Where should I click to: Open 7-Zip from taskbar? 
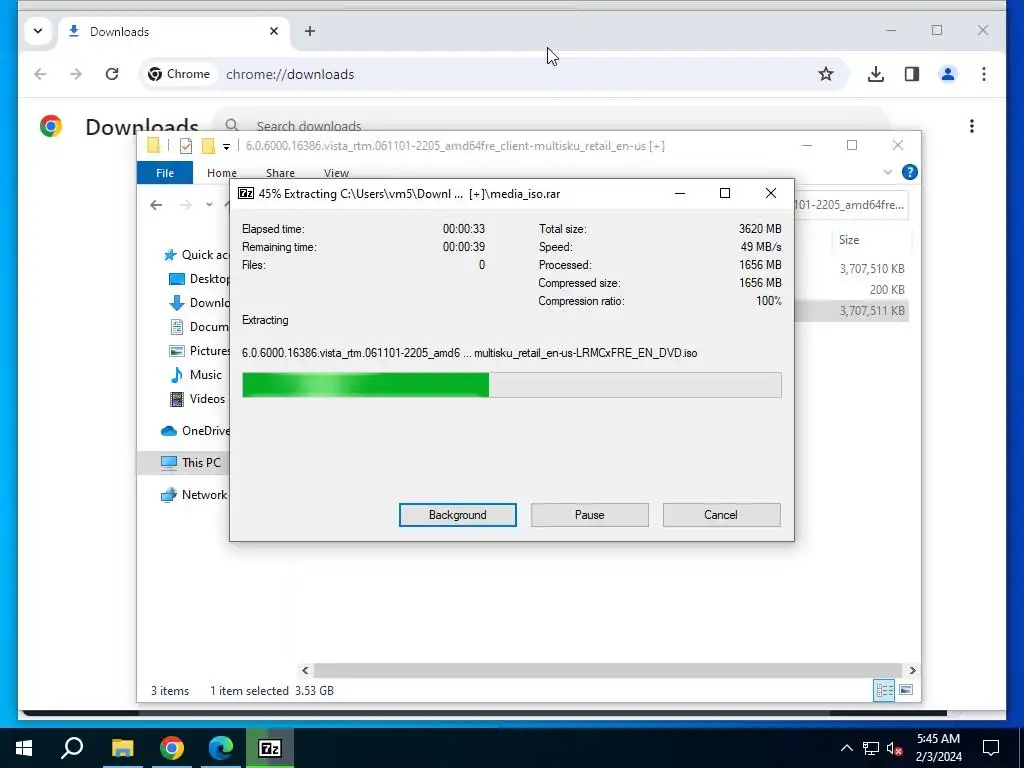(270, 748)
